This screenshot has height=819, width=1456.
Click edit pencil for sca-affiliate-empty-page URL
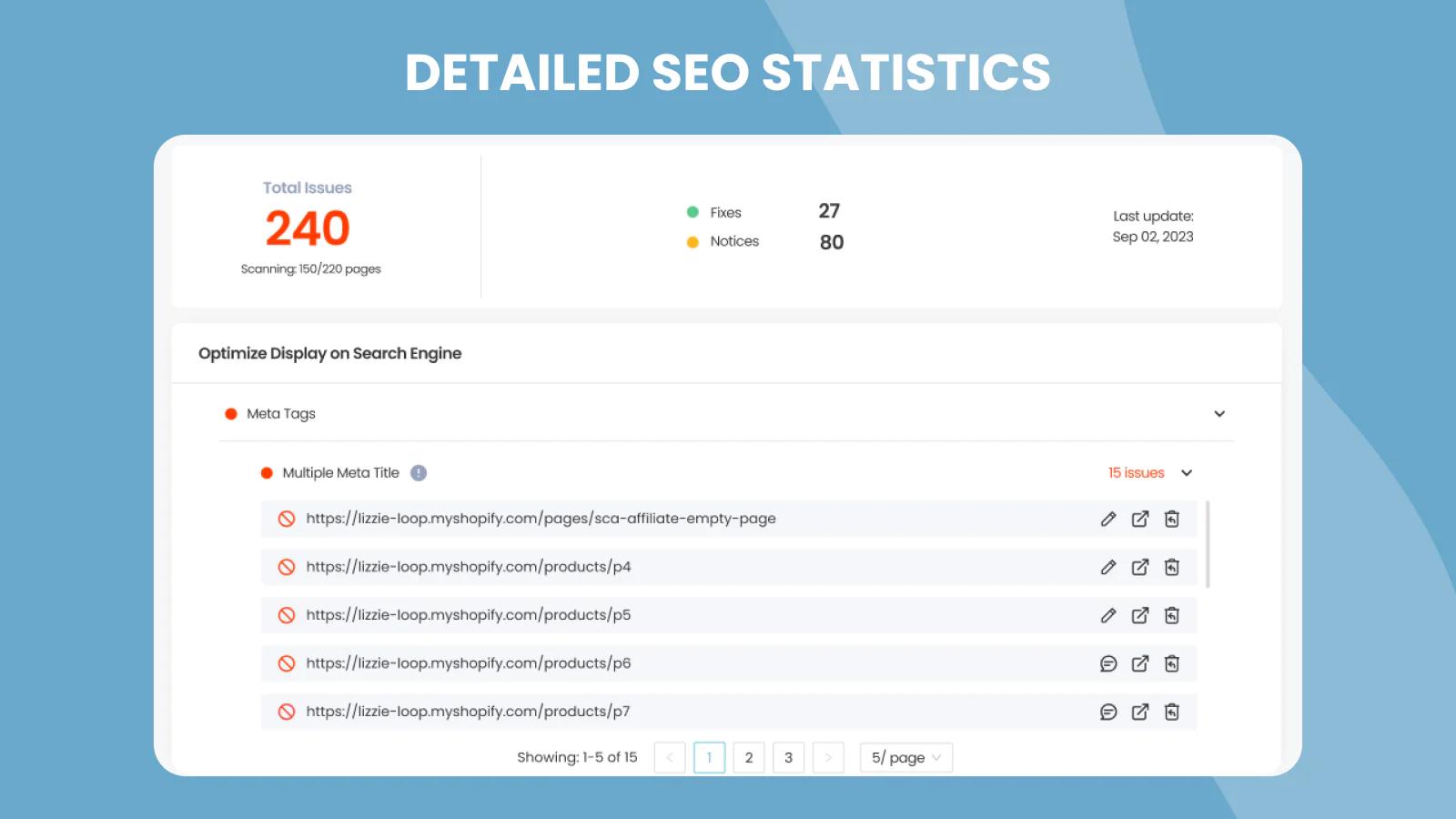pyautogui.click(x=1107, y=519)
